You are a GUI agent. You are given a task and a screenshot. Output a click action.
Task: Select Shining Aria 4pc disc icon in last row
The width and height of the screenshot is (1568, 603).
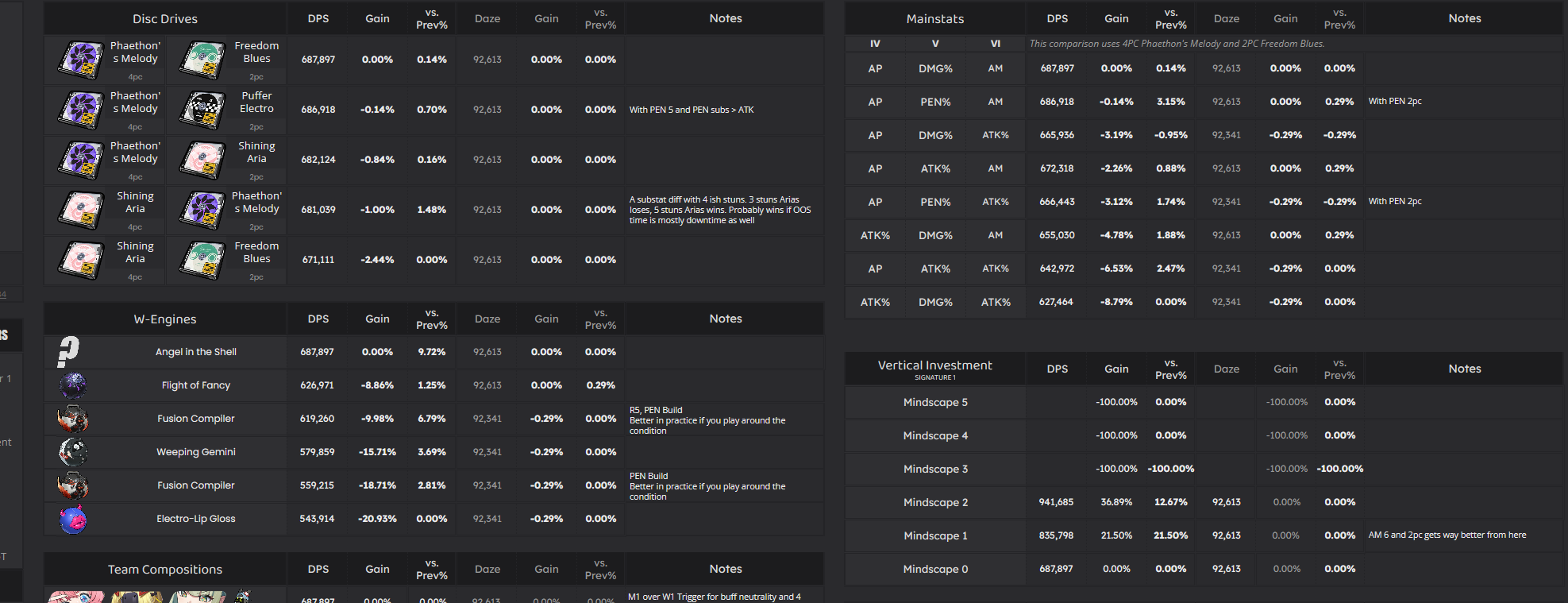pos(81,260)
